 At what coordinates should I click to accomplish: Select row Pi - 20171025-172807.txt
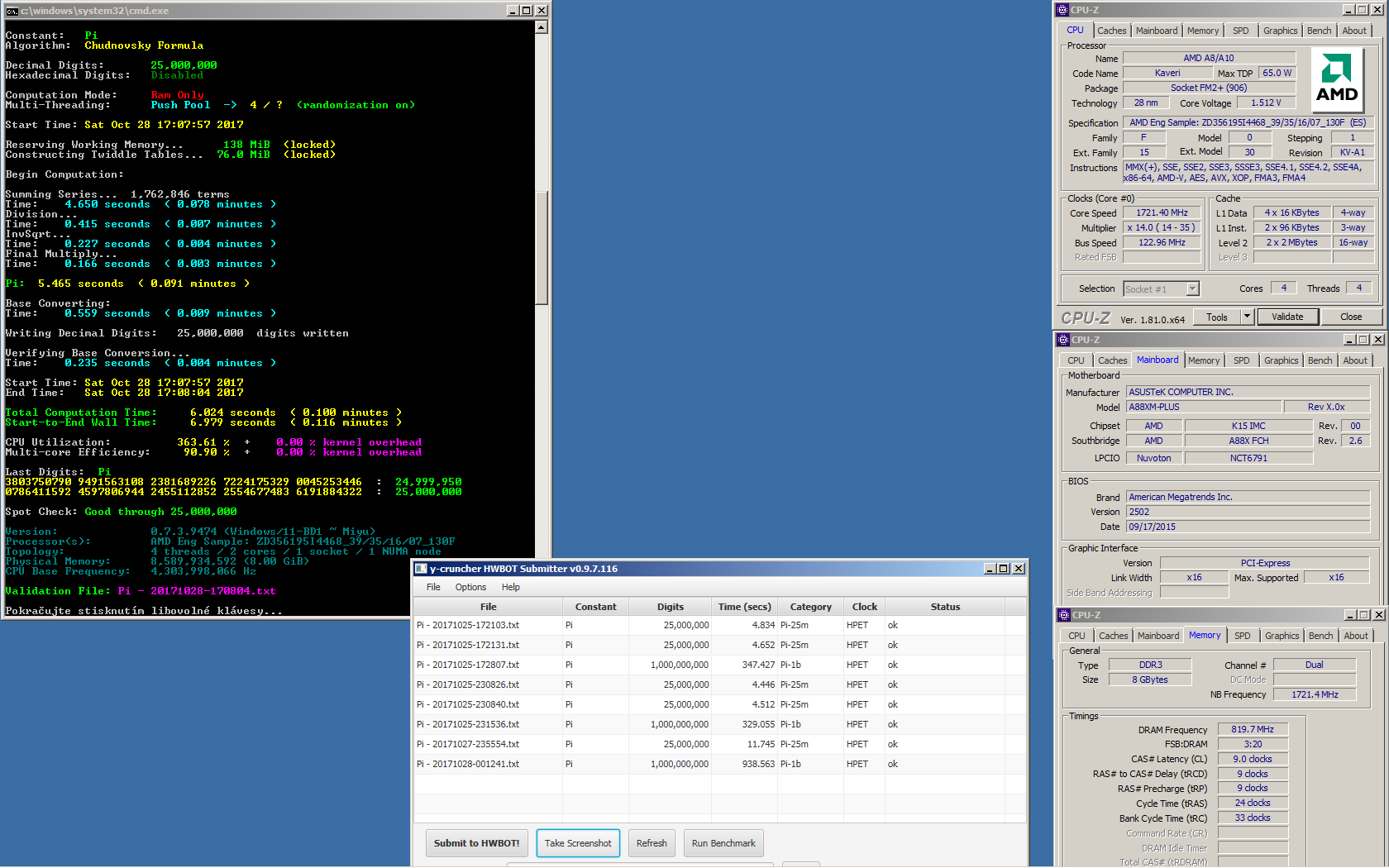coord(719,665)
